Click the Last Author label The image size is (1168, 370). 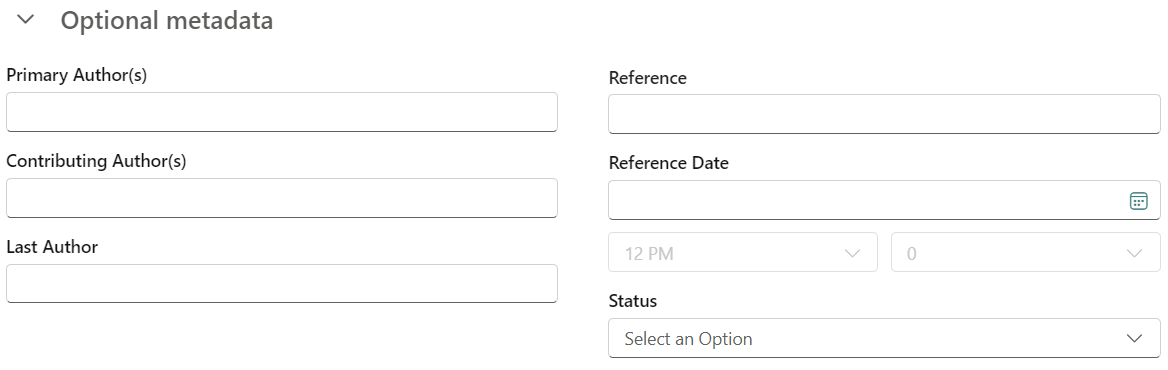[52, 246]
